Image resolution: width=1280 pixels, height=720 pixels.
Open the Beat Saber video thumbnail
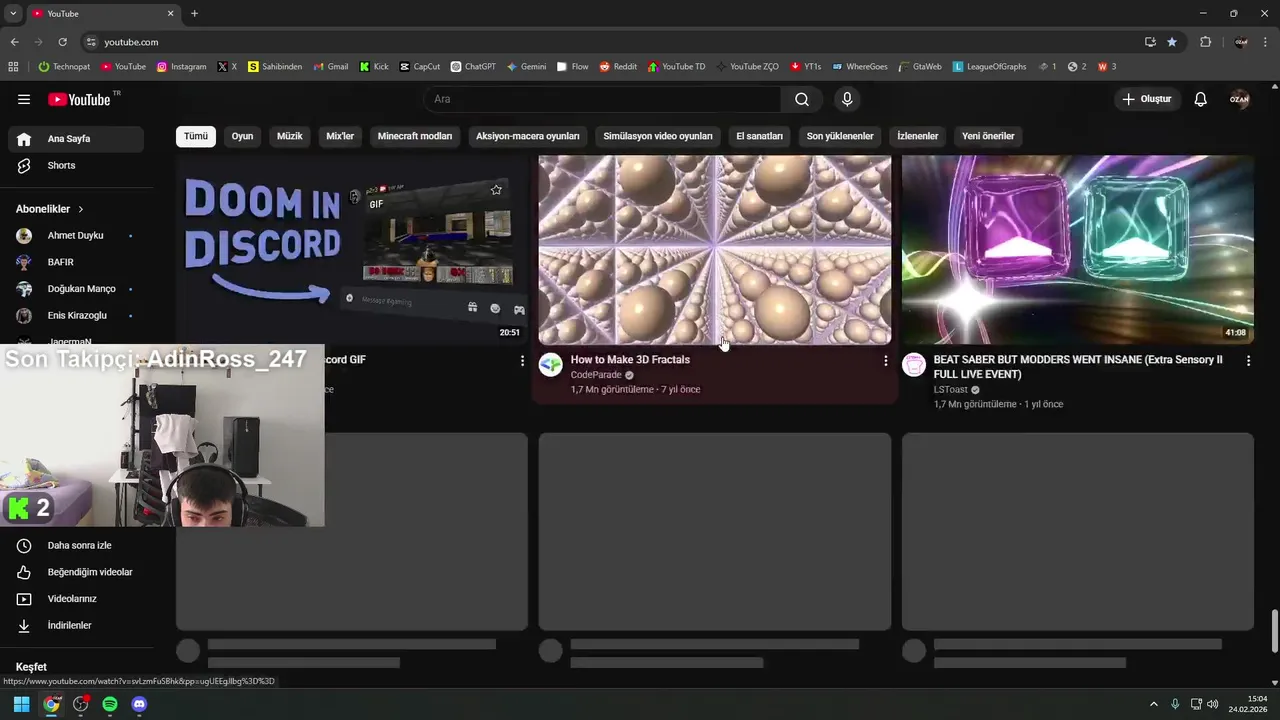pyautogui.click(x=1078, y=250)
